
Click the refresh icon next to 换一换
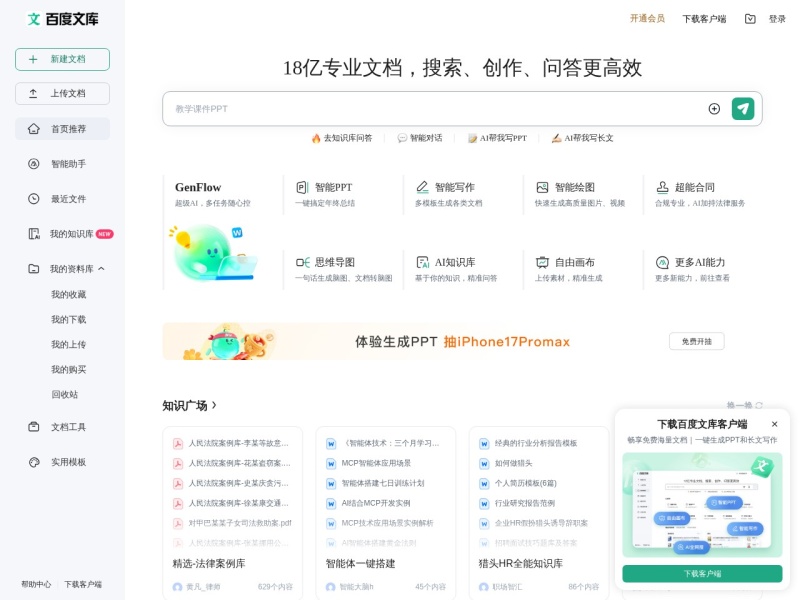[759, 405]
